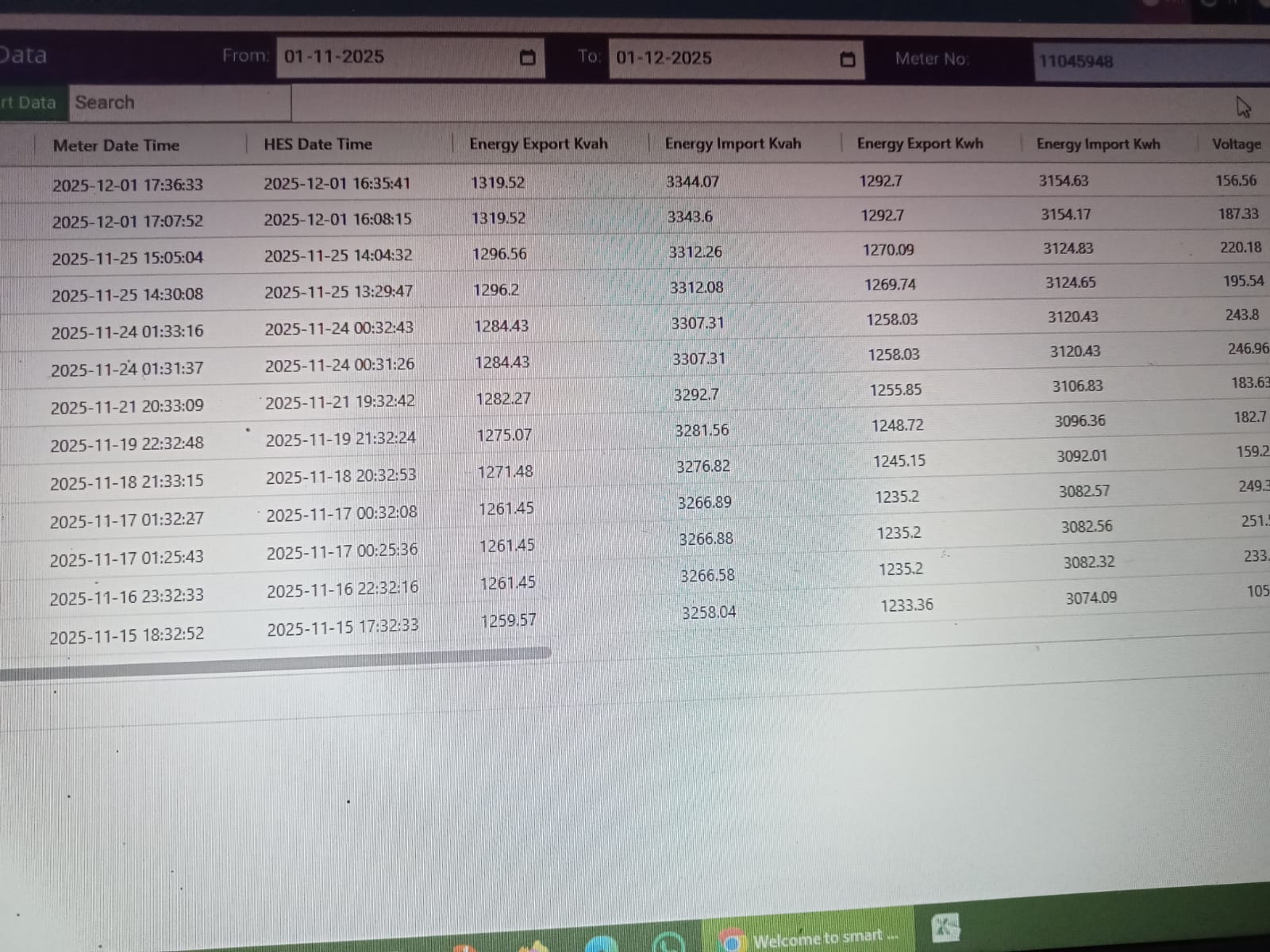Click meter time 2025-11-25 14:30:08
The image size is (1270, 952).
[127, 296]
